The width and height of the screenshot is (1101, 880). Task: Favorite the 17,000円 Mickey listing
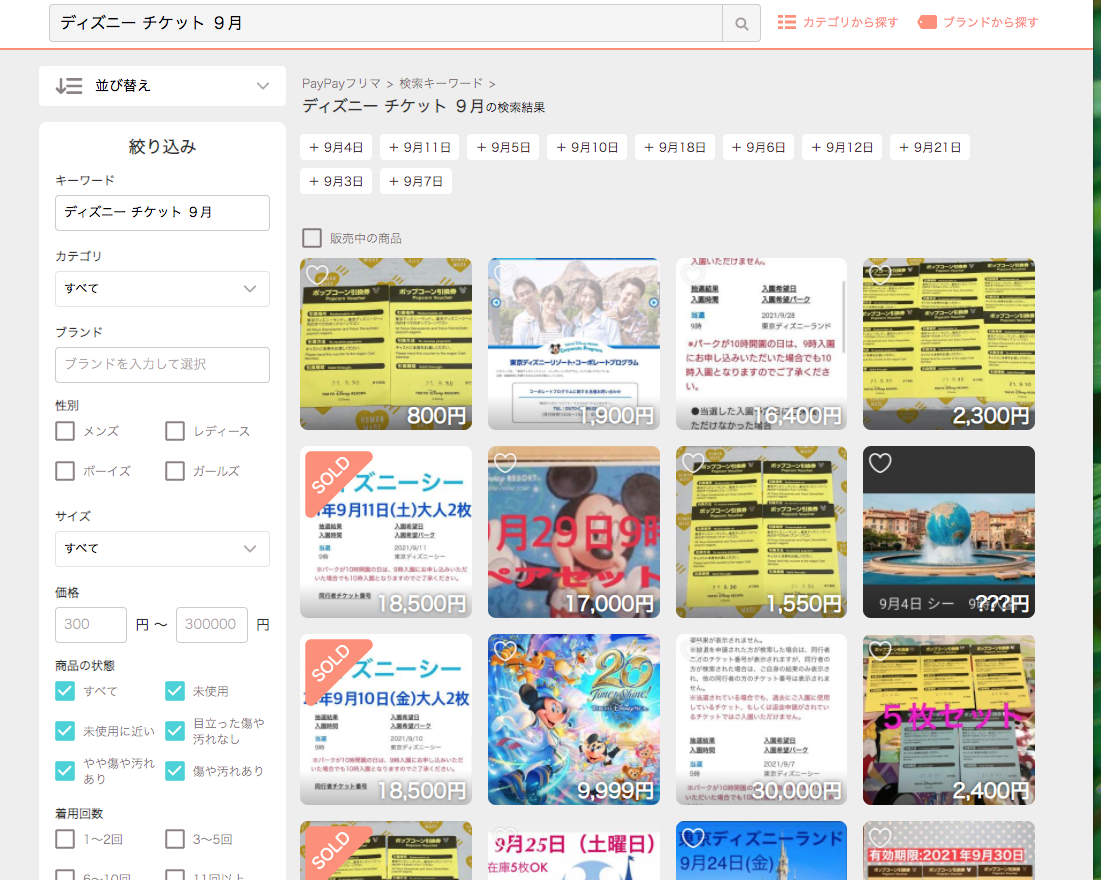click(x=505, y=462)
